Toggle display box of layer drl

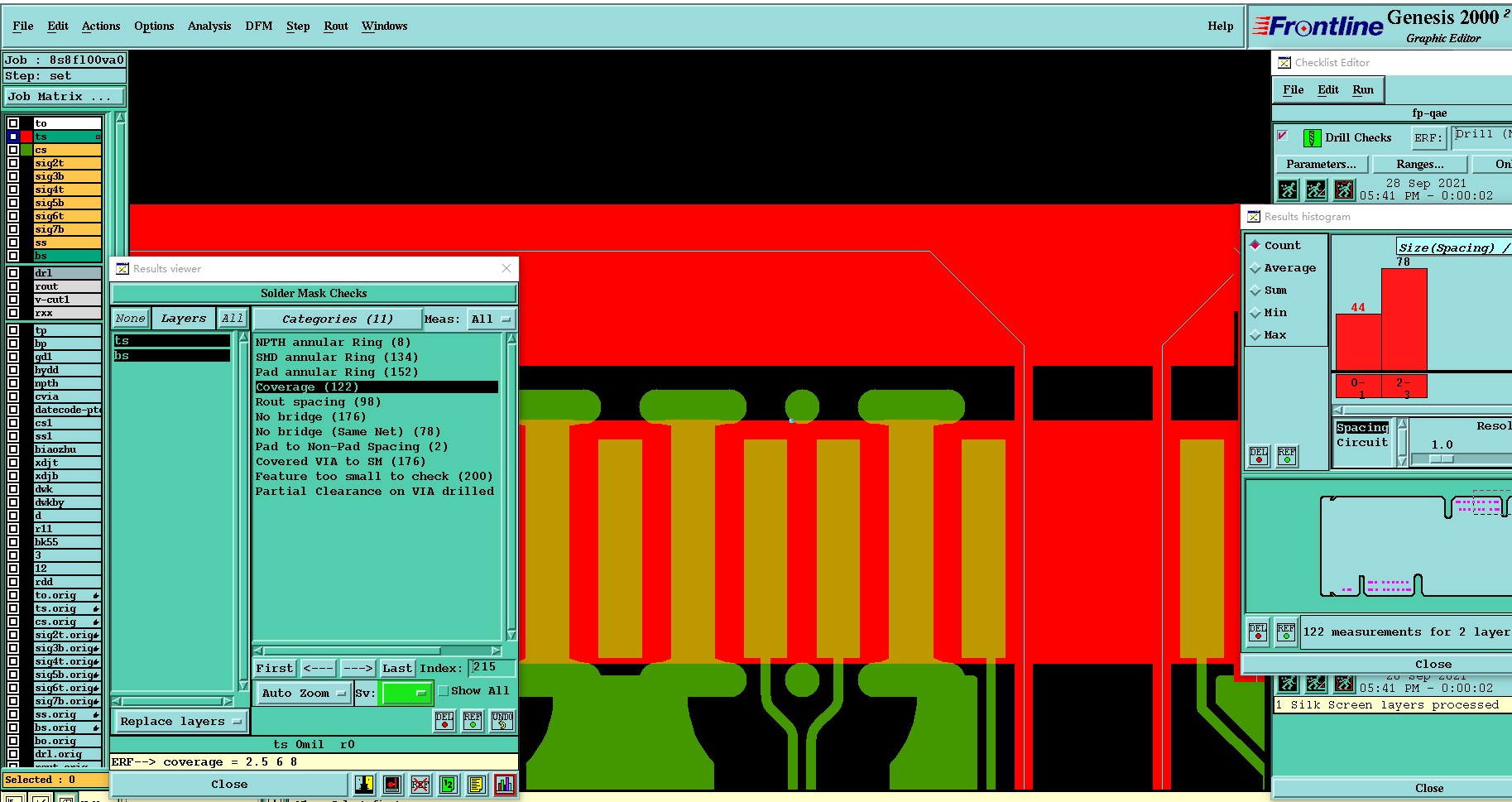(x=13, y=273)
